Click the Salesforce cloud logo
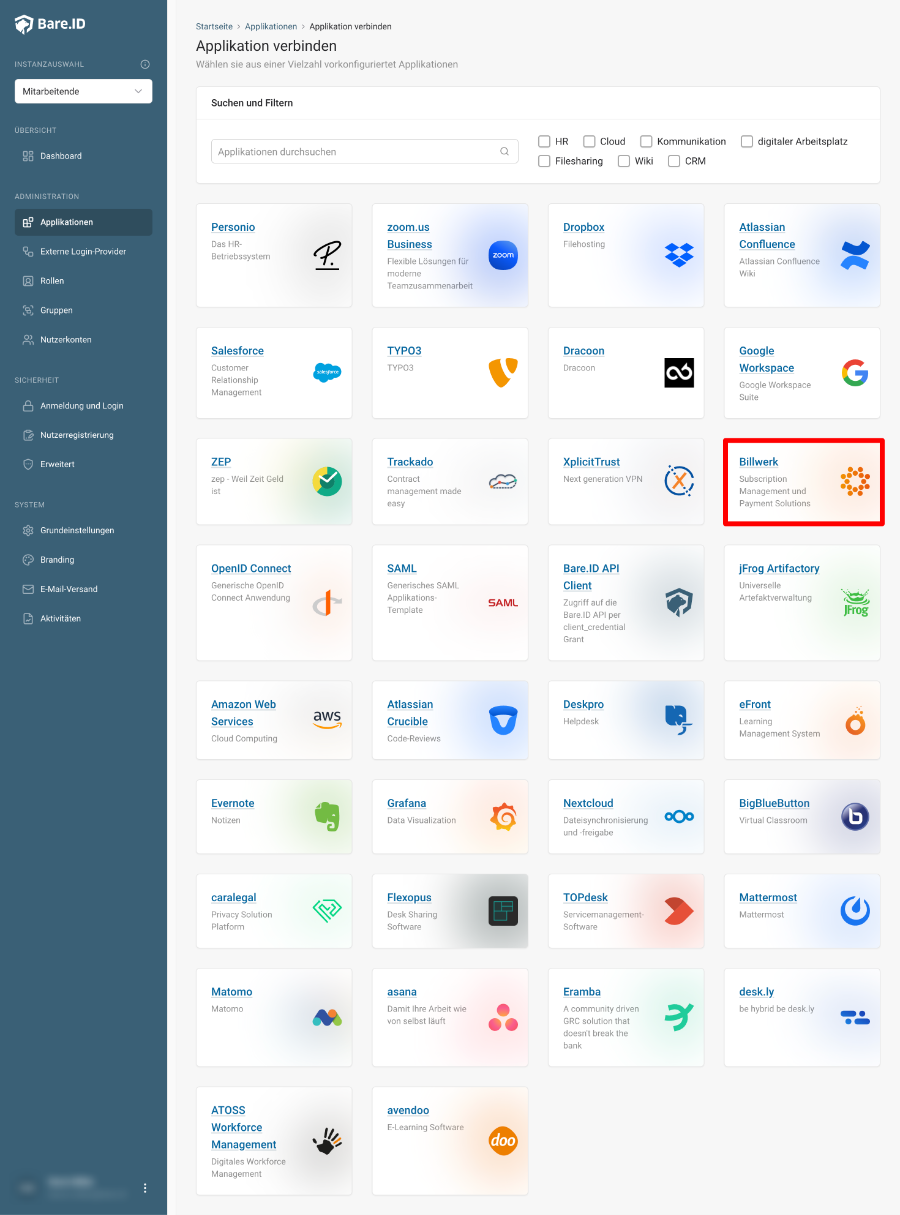 (x=327, y=372)
